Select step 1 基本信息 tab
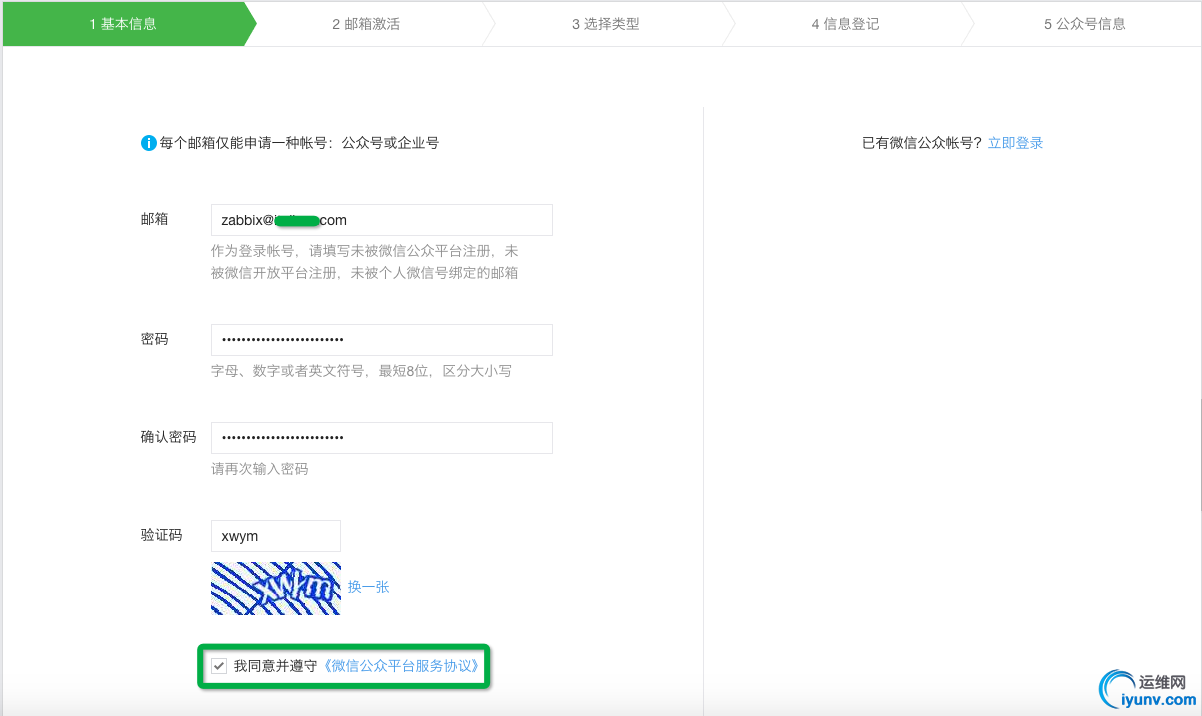 [123, 24]
